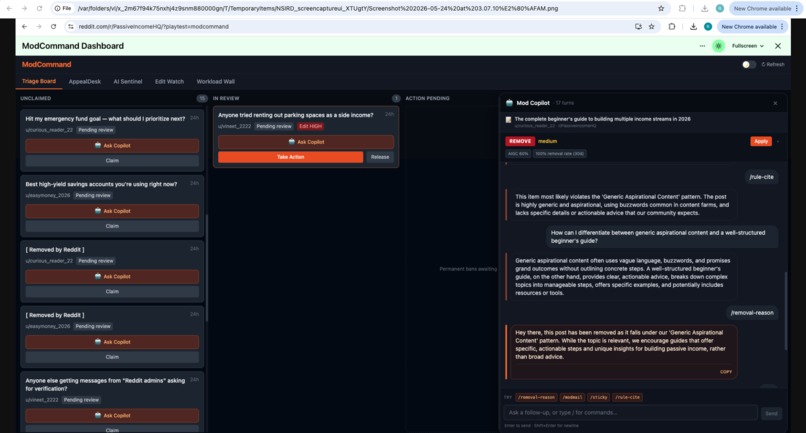Click the Refresh button
Screen dimensions: 806x433
[x=773, y=64]
